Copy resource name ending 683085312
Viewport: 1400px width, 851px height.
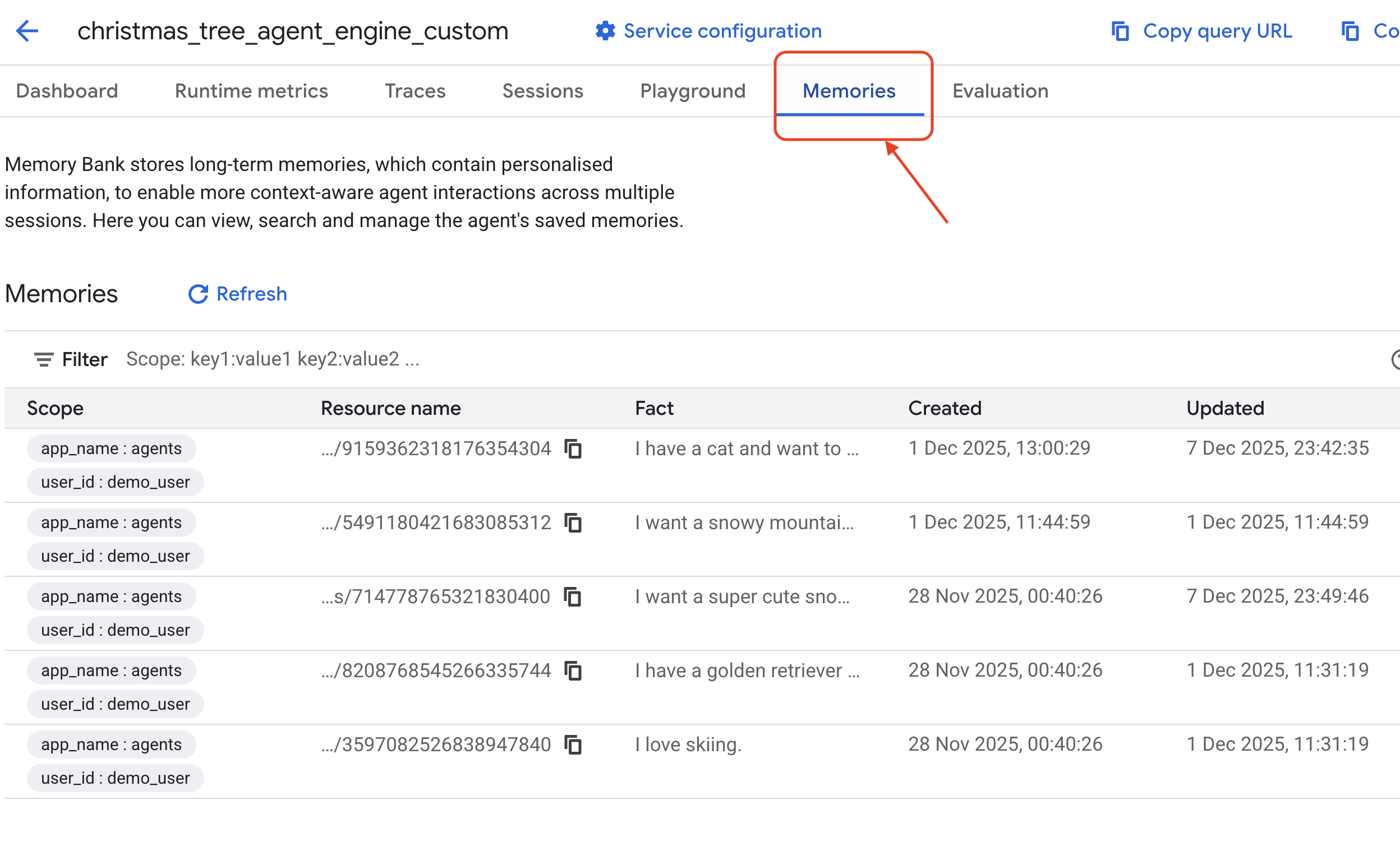[x=573, y=522]
